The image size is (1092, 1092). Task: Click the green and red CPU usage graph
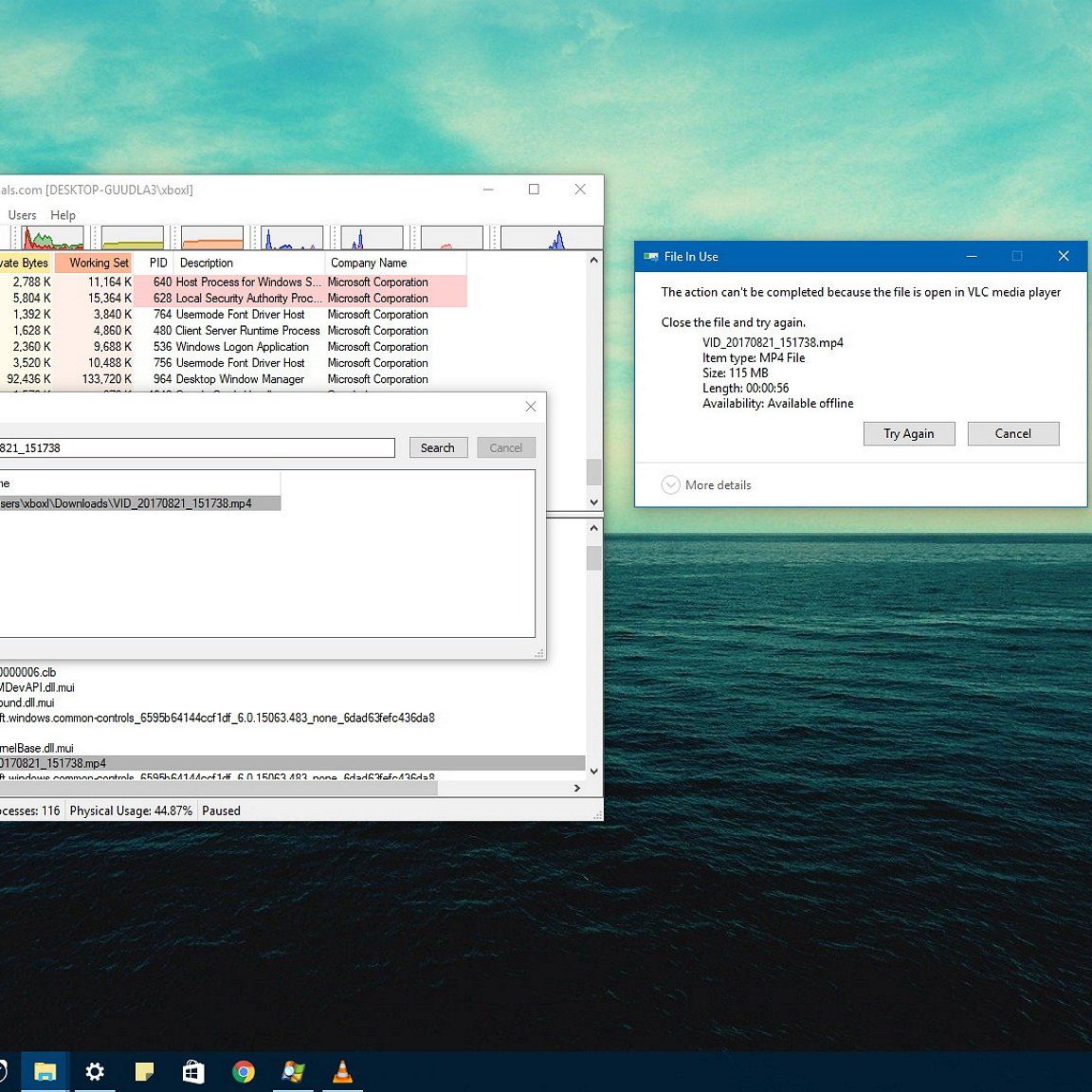53,238
